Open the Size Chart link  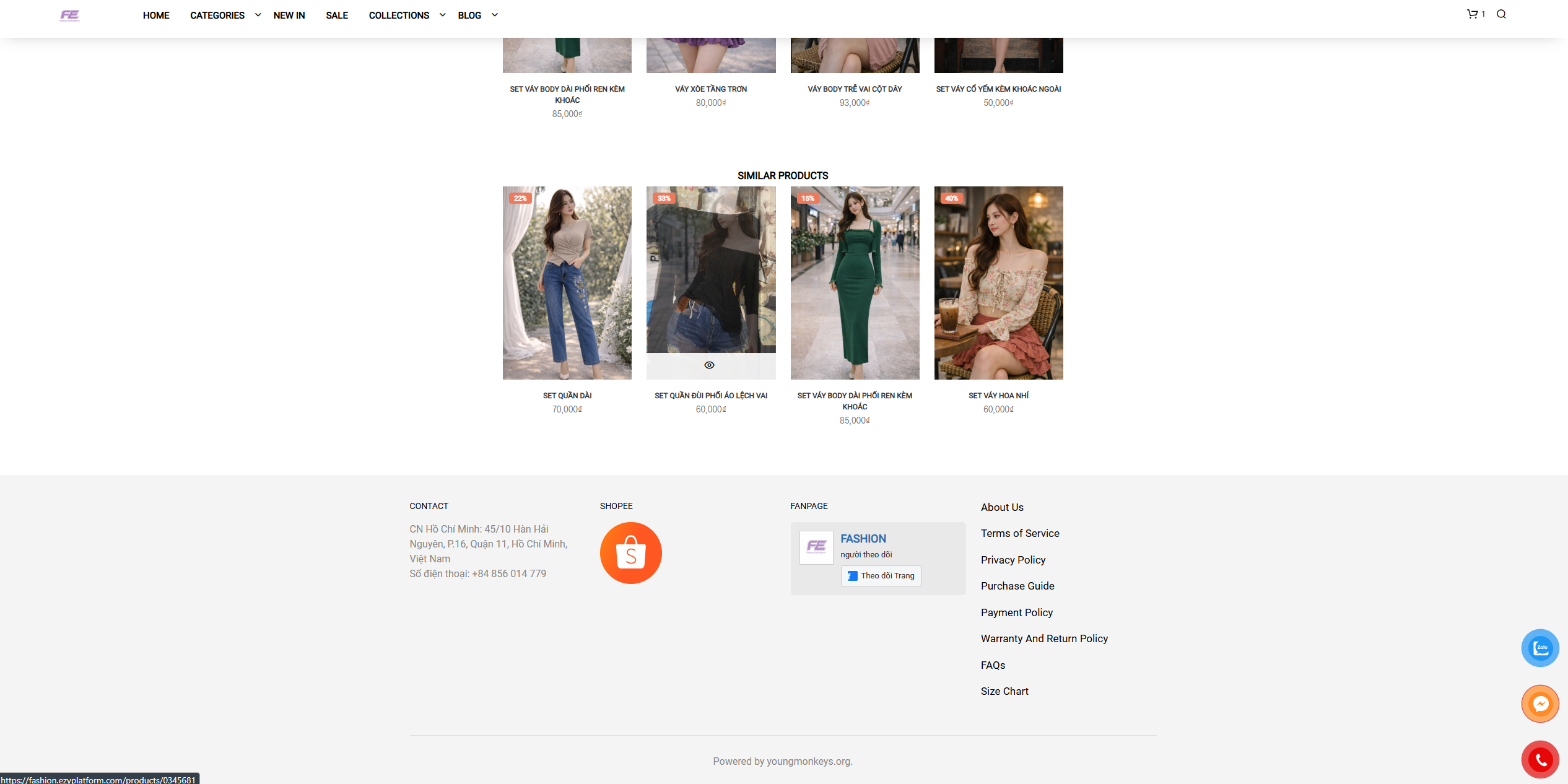[x=1004, y=691]
